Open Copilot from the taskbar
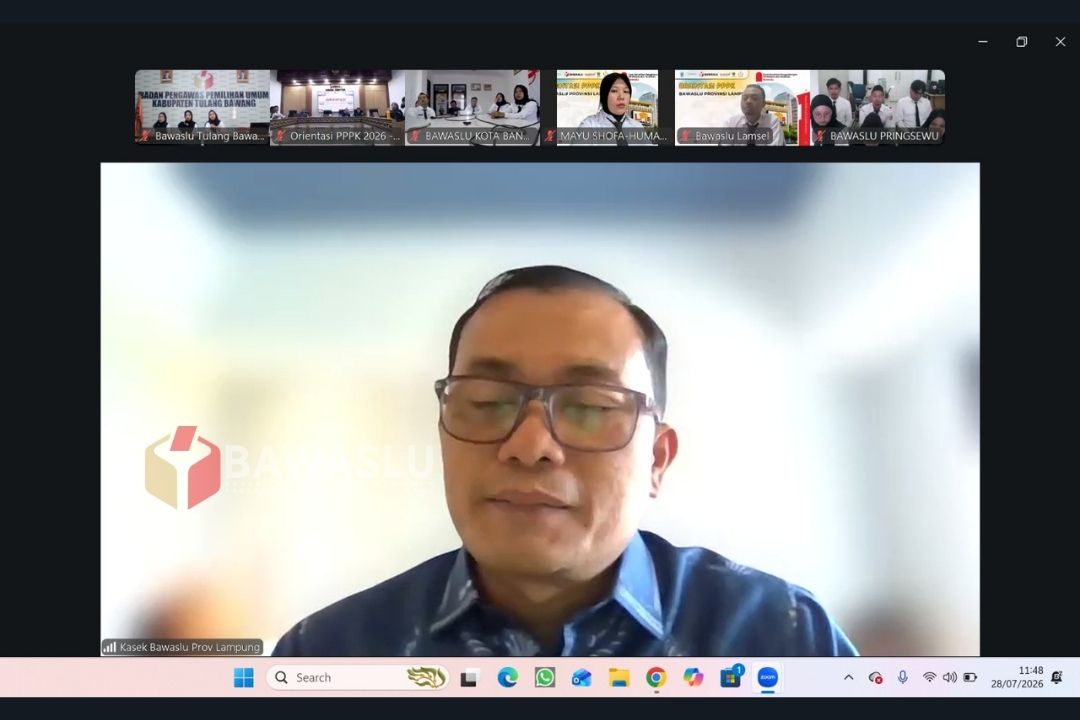This screenshot has width=1080, height=720. (x=693, y=678)
